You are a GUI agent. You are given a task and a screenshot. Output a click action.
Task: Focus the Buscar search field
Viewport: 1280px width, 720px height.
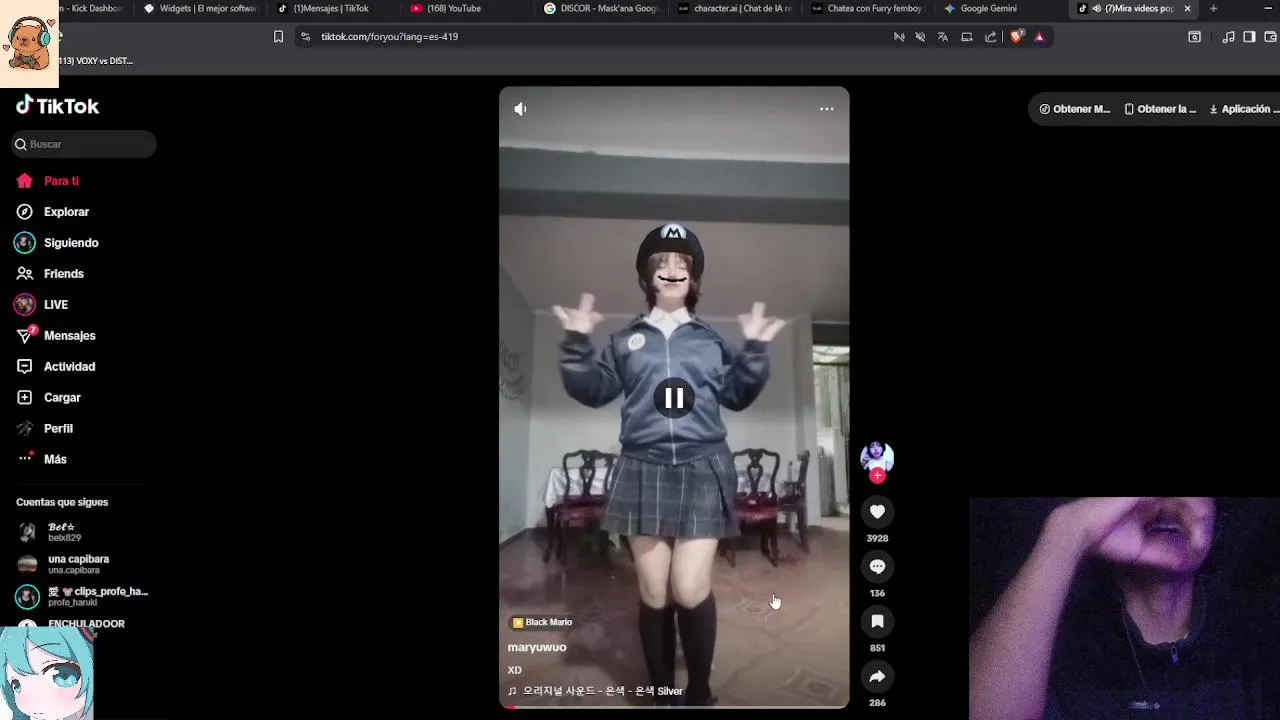(84, 144)
